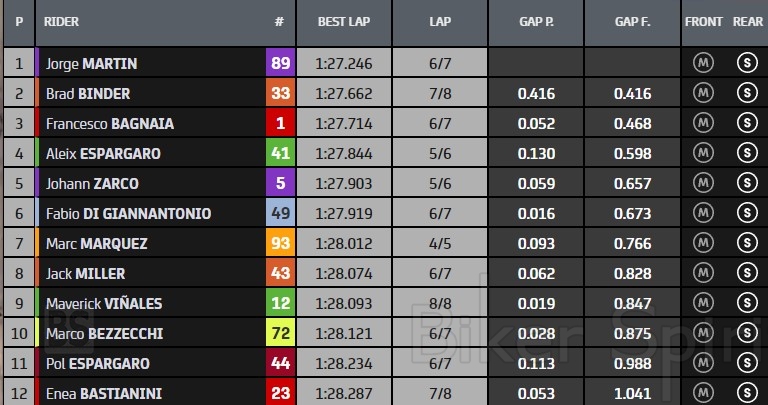Click rider name Maverick VIÑALES
This screenshot has width=768, height=405.
click(103, 304)
